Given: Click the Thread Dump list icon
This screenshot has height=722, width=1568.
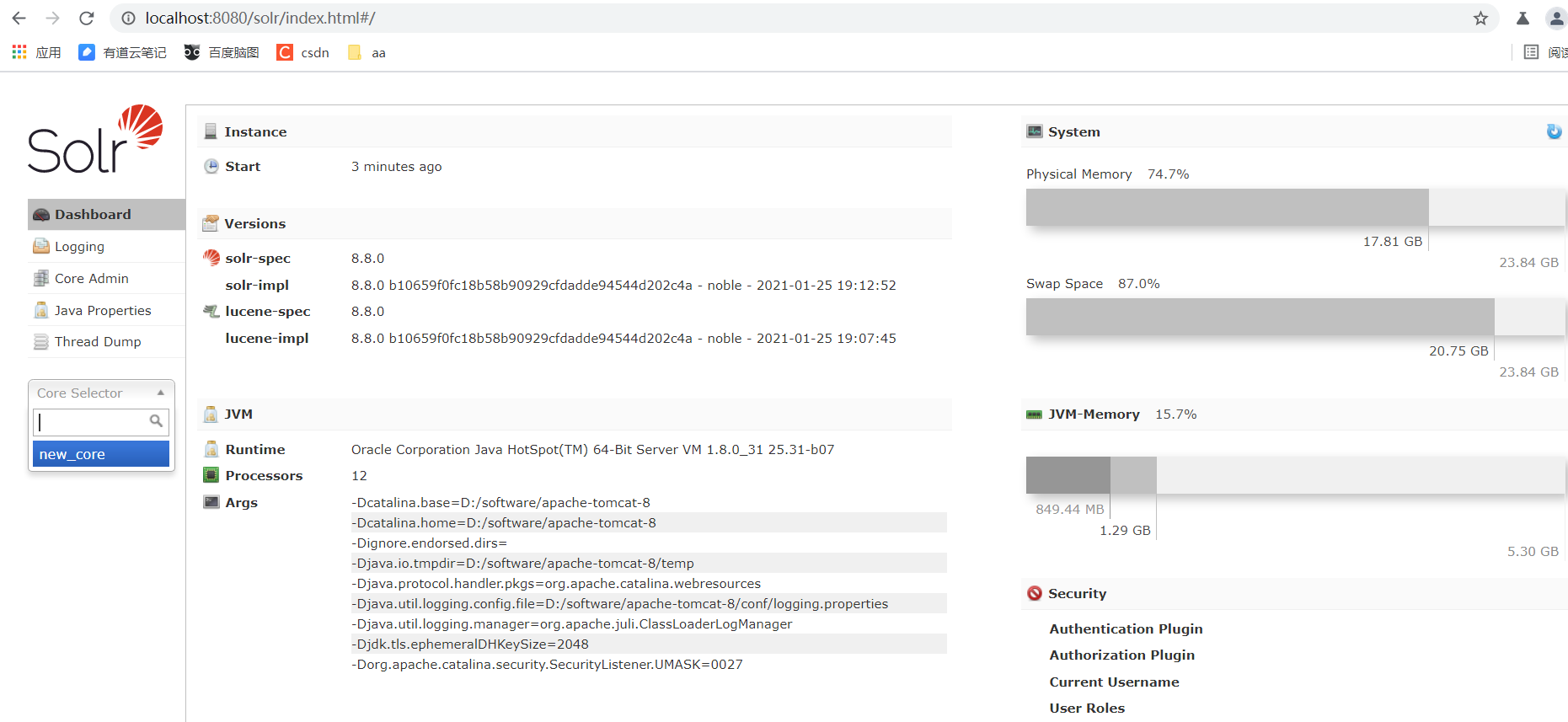Looking at the screenshot, I should pos(40,341).
